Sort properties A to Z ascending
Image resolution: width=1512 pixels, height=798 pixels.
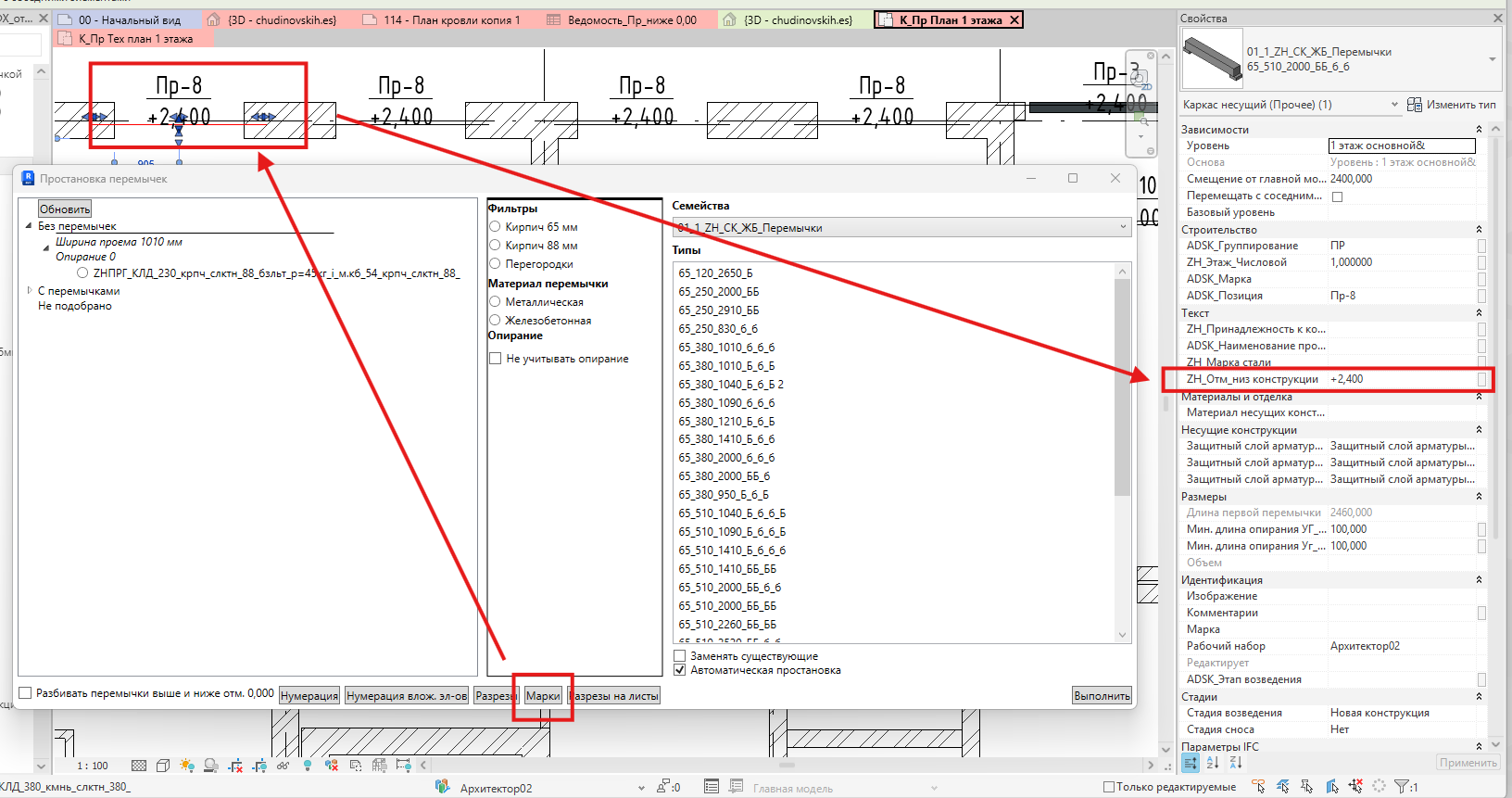coord(1213,763)
